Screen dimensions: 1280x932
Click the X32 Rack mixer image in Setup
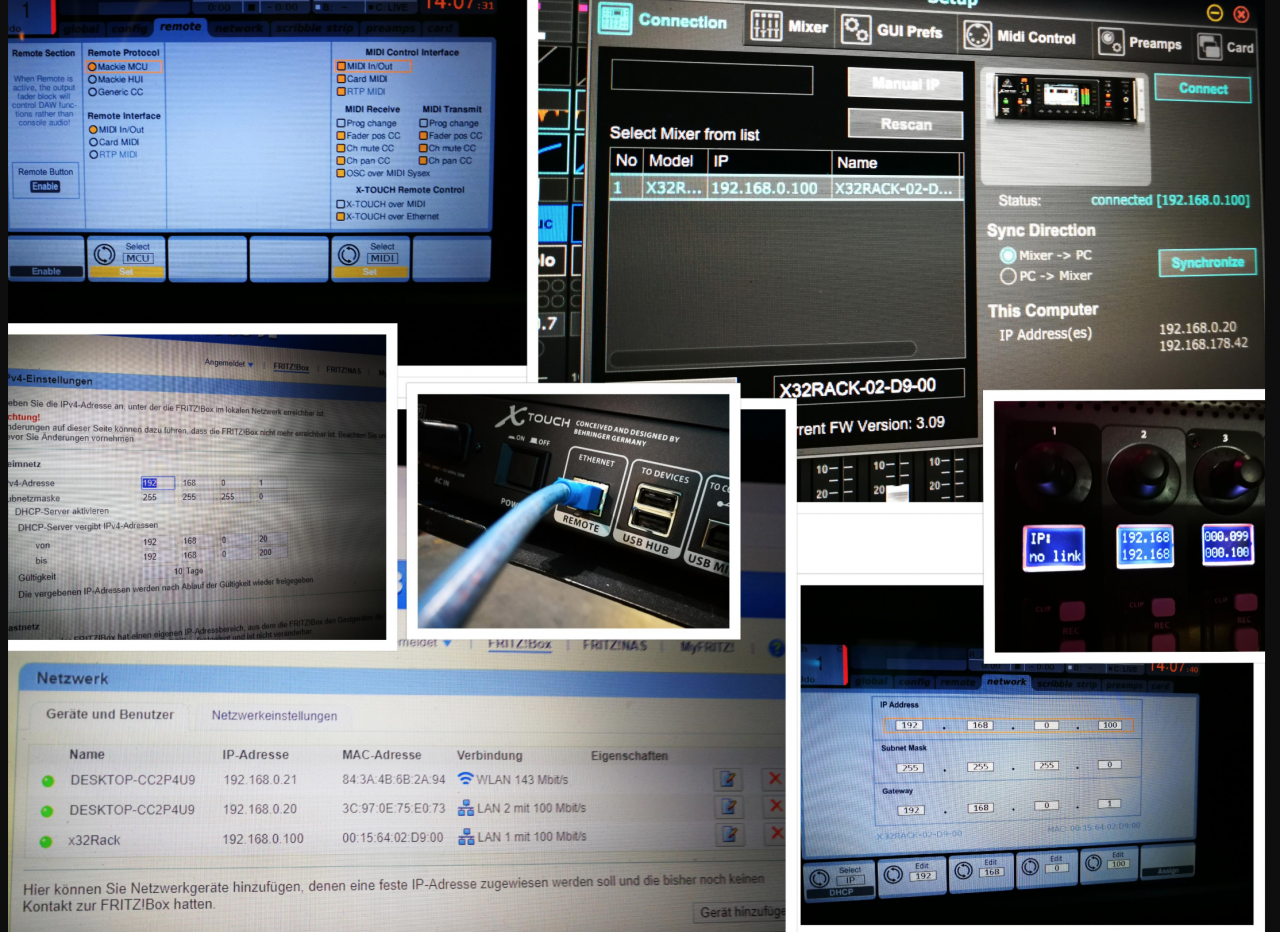point(1064,98)
